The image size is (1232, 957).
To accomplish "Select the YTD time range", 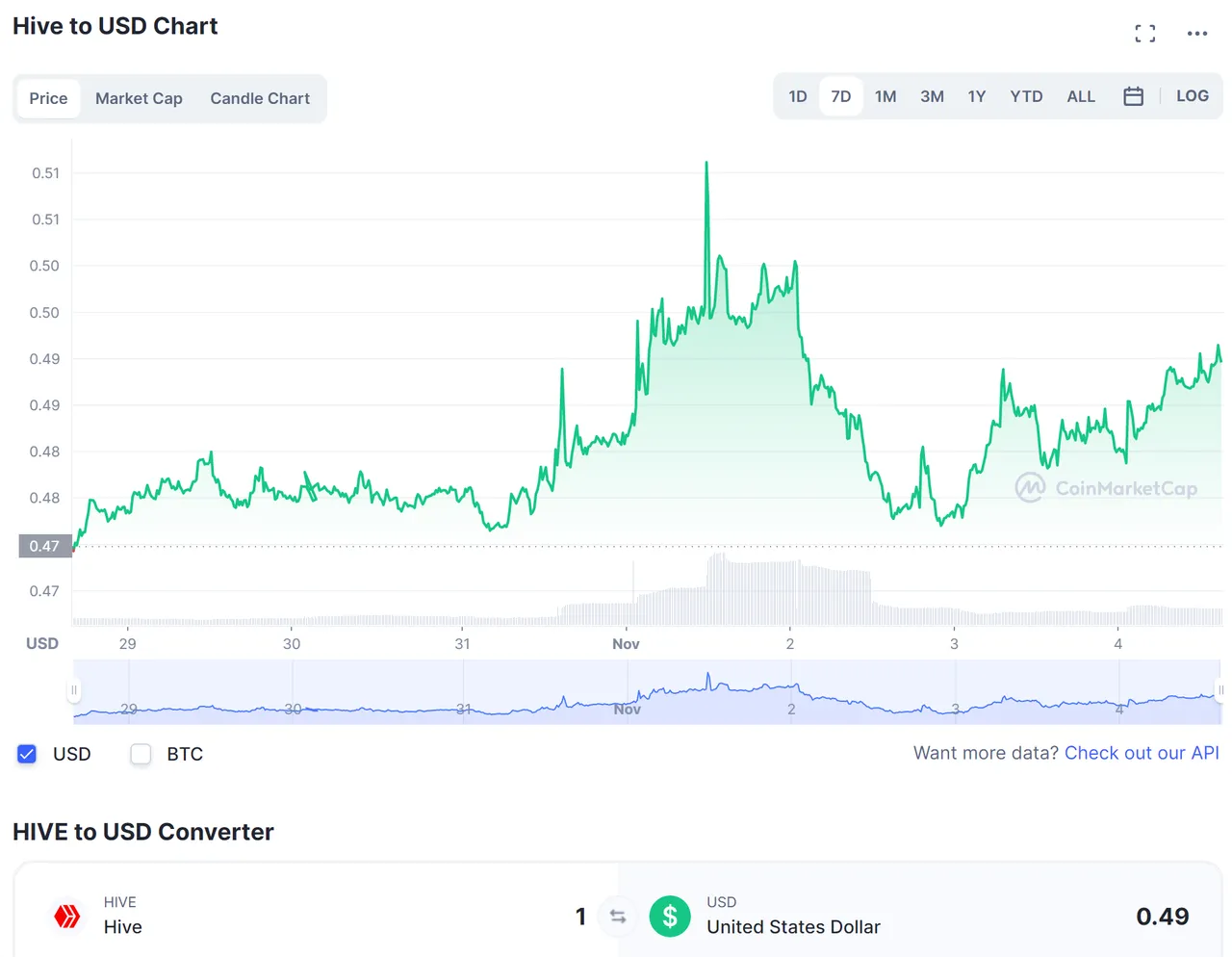I will tap(1026, 96).
